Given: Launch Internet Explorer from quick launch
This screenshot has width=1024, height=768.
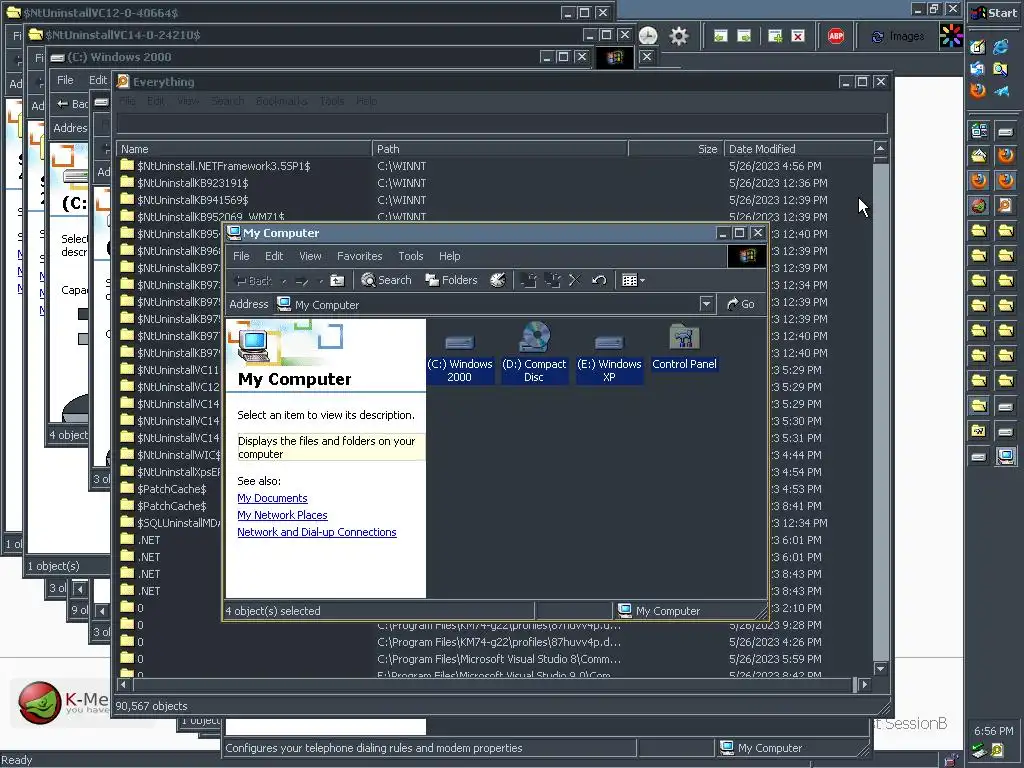Looking at the screenshot, I should coord(1000,47).
